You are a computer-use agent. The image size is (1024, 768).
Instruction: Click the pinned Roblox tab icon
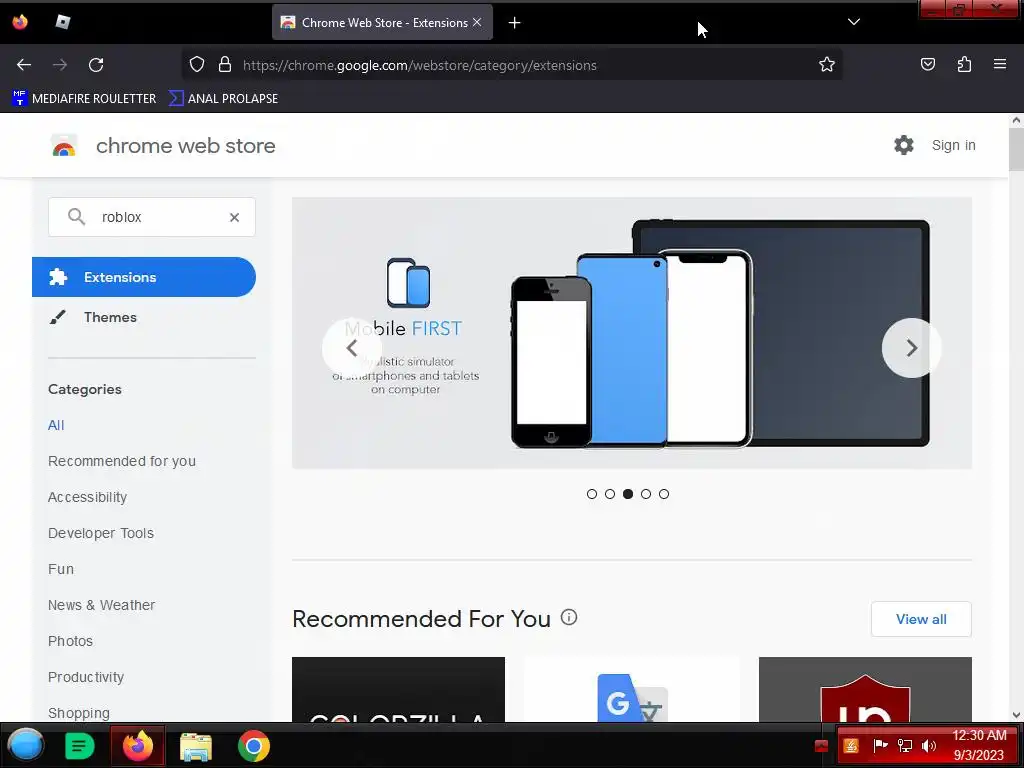point(63,22)
